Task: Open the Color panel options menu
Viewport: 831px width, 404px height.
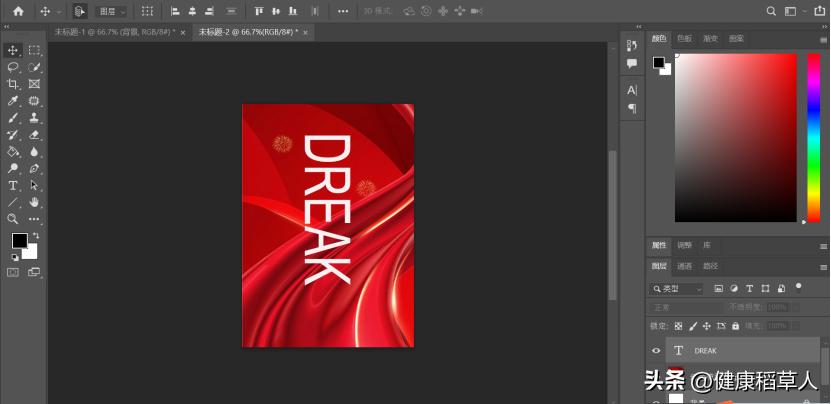Action: pos(823,39)
